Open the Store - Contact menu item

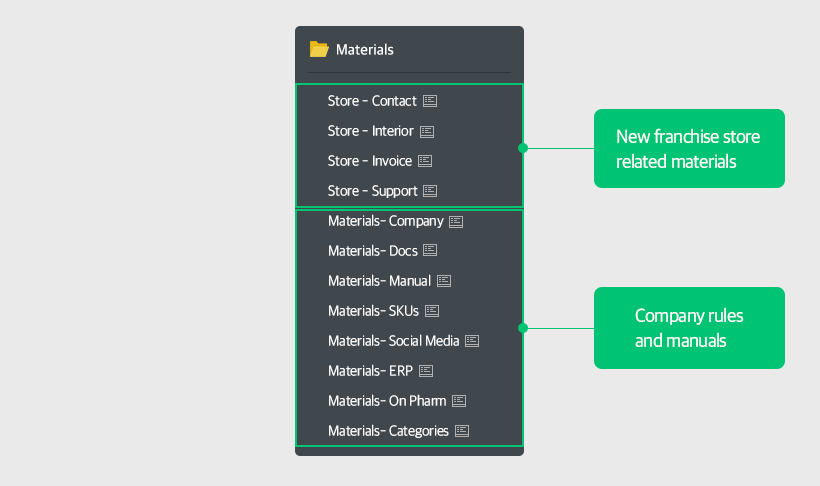(x=372, y=101)
